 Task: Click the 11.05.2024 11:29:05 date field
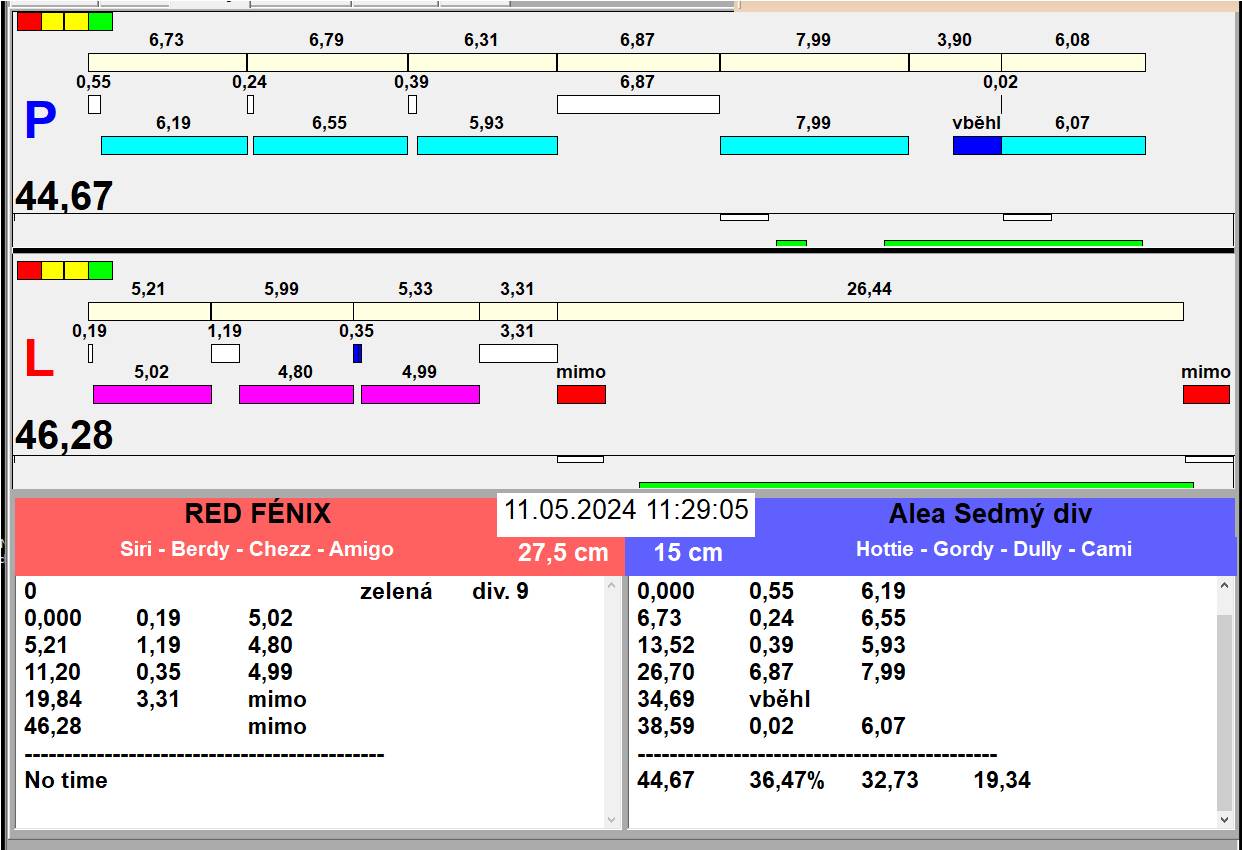click(626, 510)
